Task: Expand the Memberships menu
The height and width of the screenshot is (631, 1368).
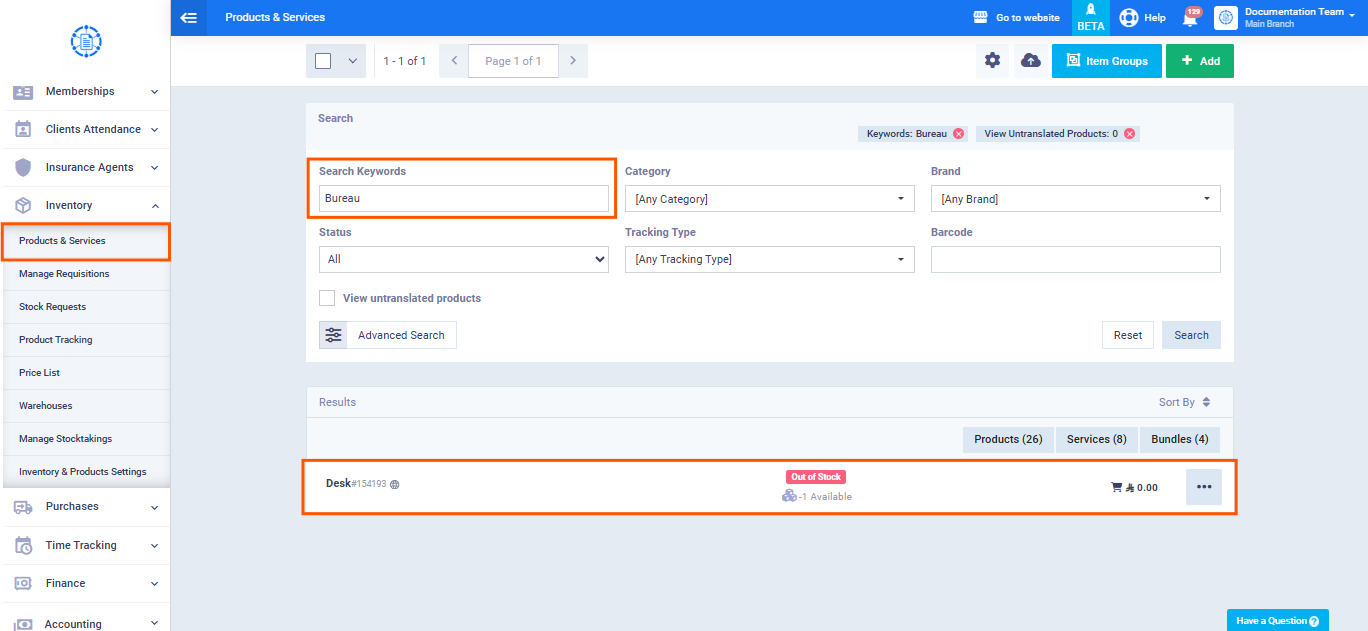Action: click(x=154, y=91)
